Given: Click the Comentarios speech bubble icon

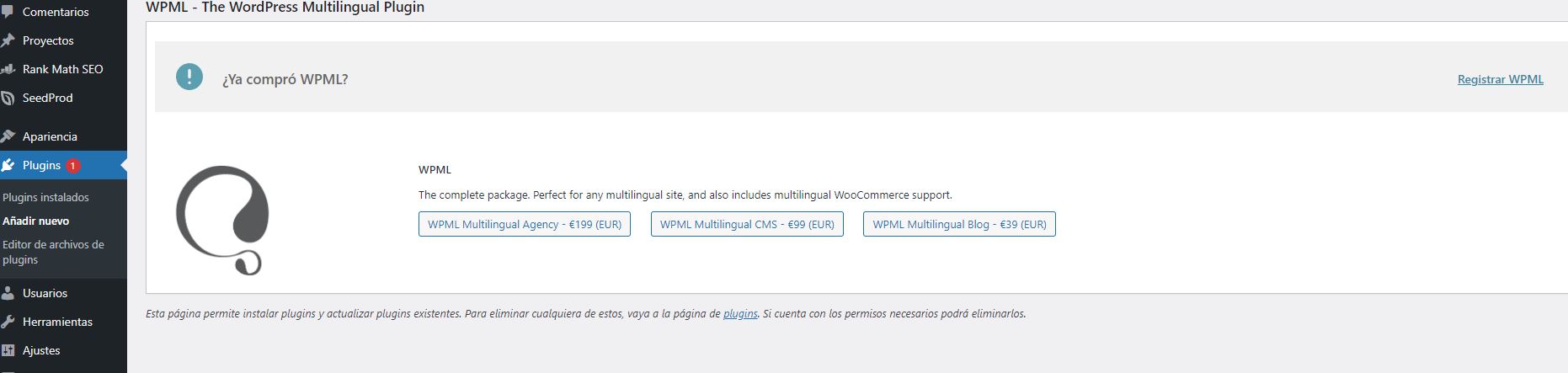Looking at the screenshot, I should 7,12.
